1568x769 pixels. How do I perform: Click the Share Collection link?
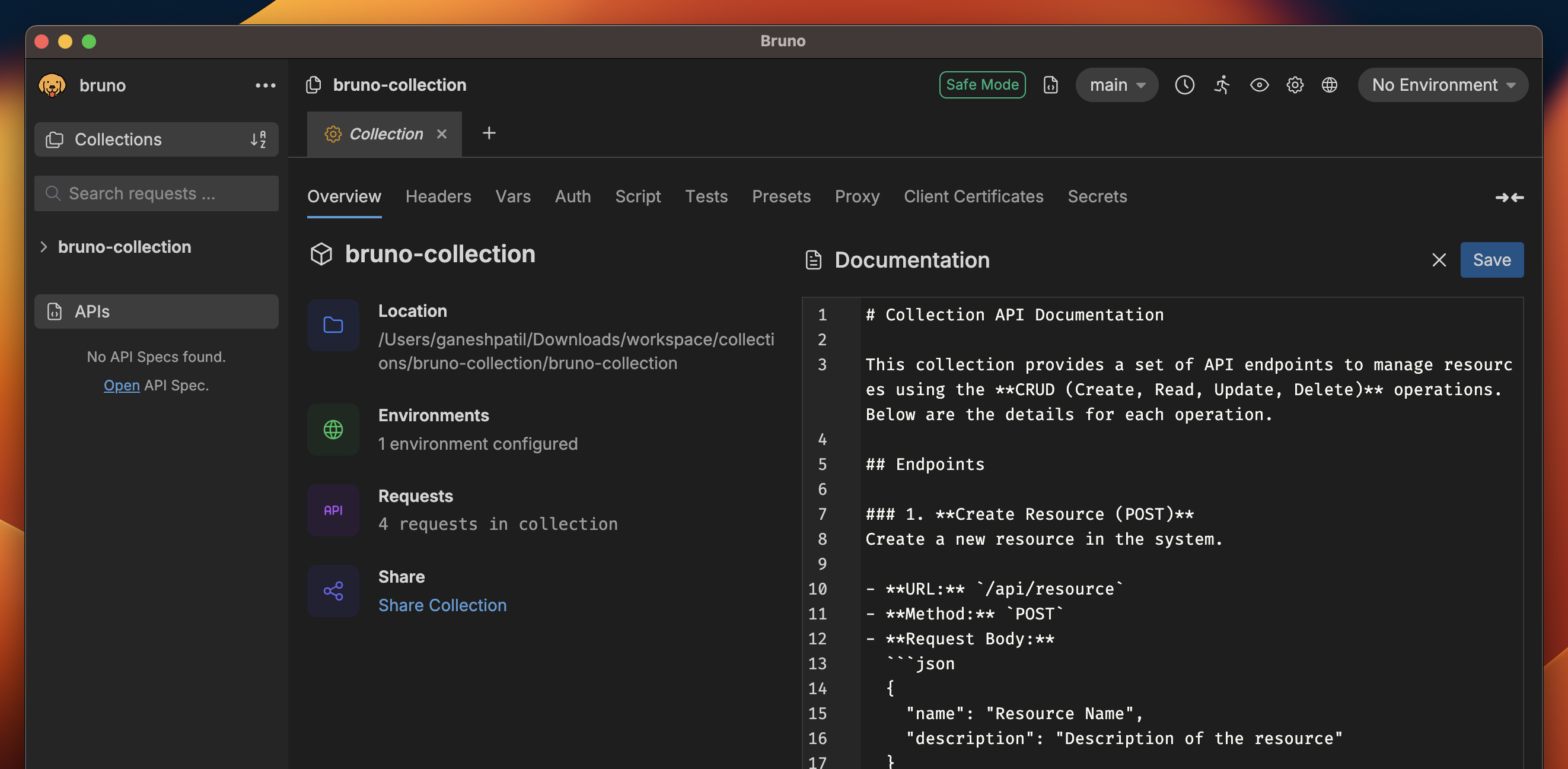point(442,605)
